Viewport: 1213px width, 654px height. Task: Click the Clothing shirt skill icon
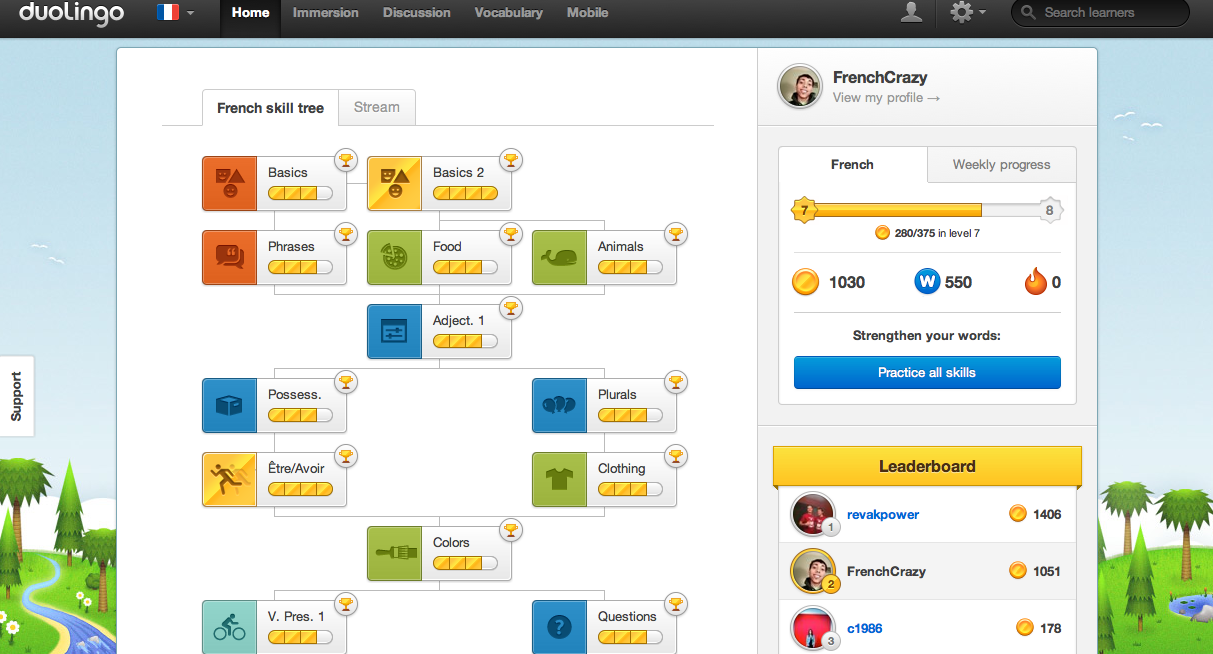coord(559,479)
